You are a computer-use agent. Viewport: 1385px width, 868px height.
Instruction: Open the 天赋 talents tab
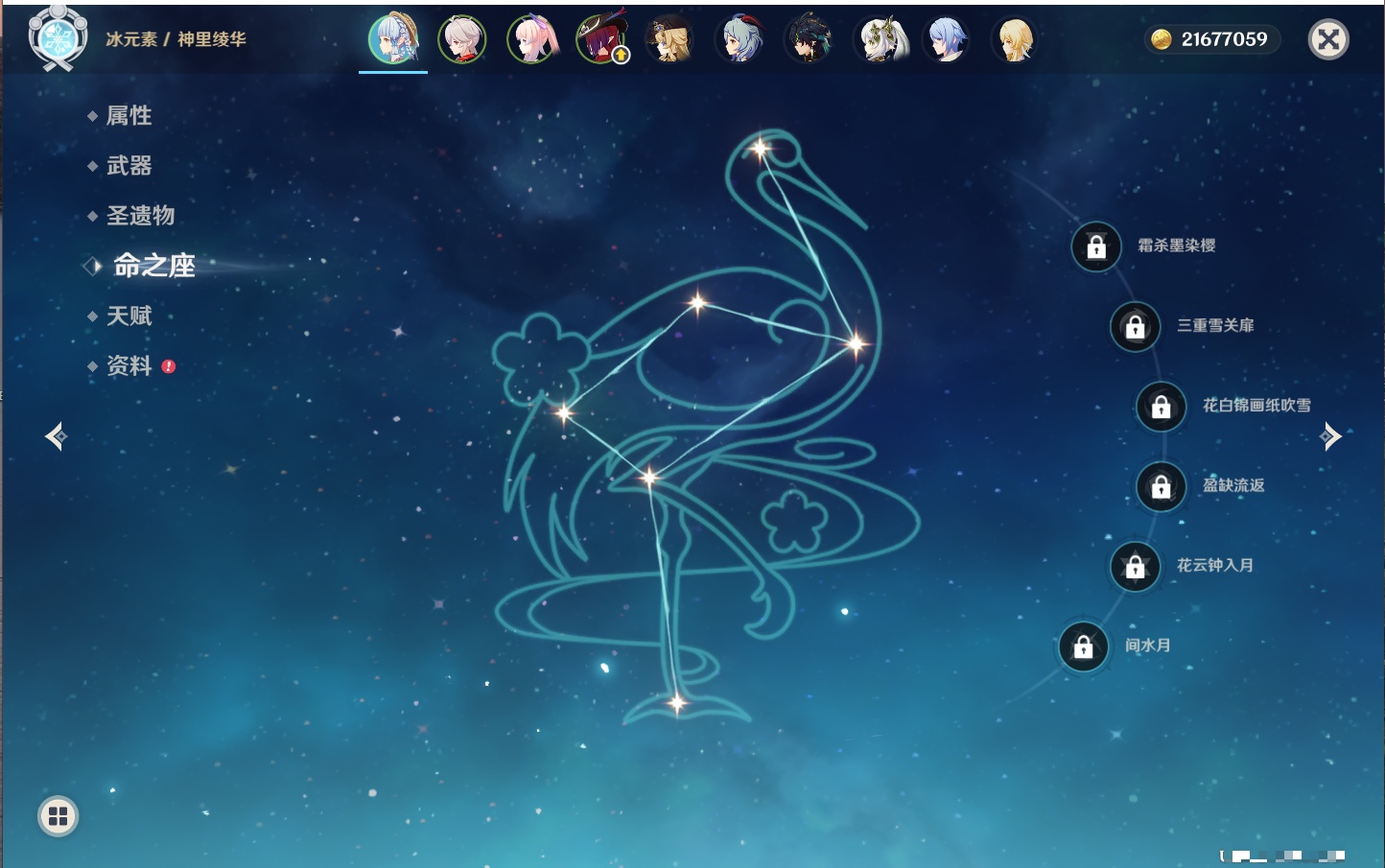pos(129,316)
